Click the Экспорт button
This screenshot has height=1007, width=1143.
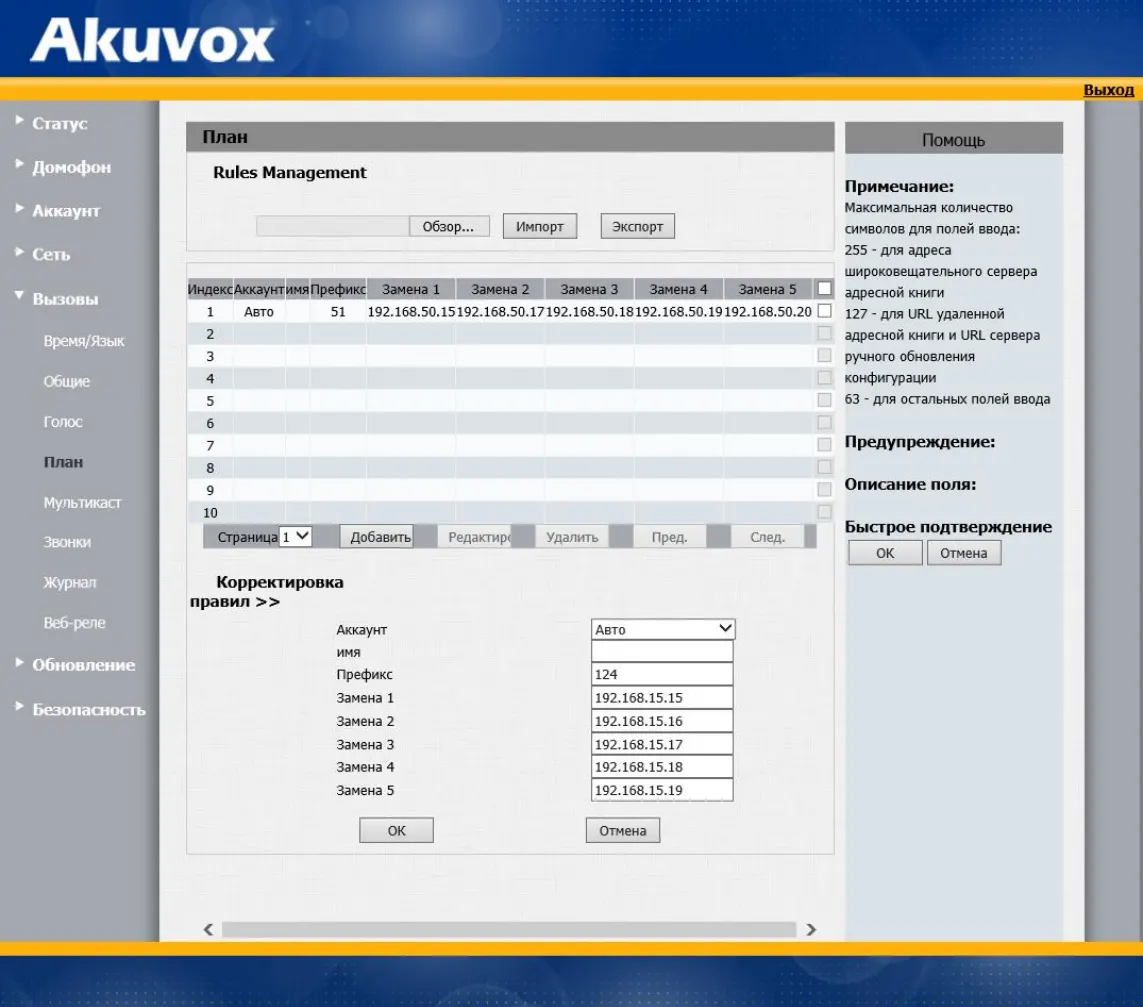point(637,227)
